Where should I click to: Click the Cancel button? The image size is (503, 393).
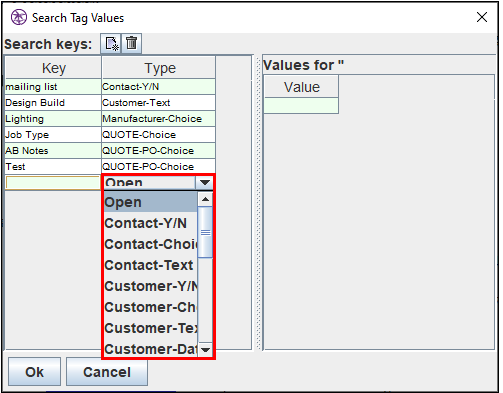click(x=107, y=372)
